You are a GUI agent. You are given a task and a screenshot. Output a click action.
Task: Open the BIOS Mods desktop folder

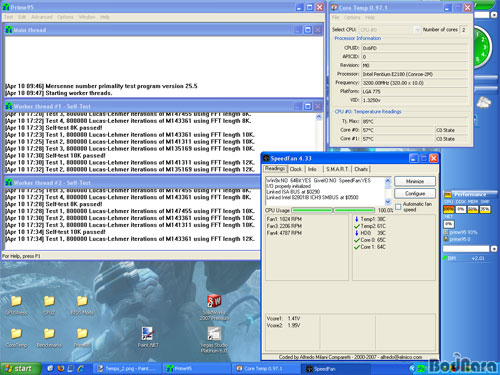[x=82, y=305]
